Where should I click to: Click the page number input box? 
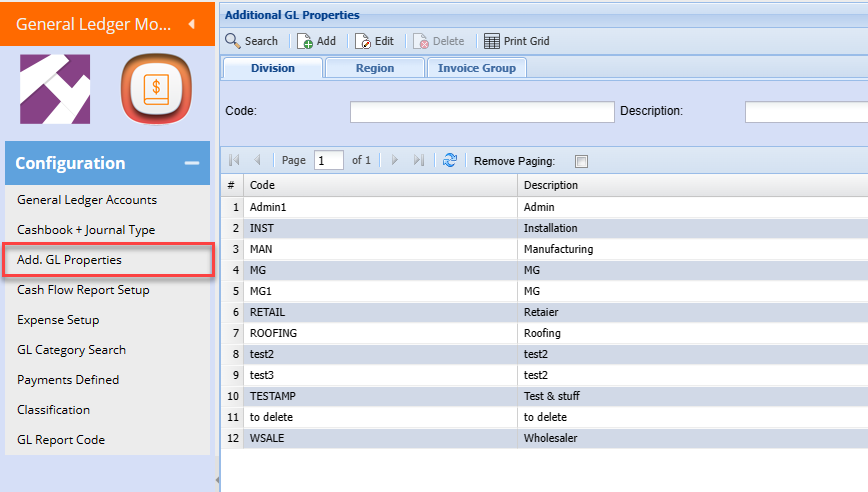click(328, 160)
